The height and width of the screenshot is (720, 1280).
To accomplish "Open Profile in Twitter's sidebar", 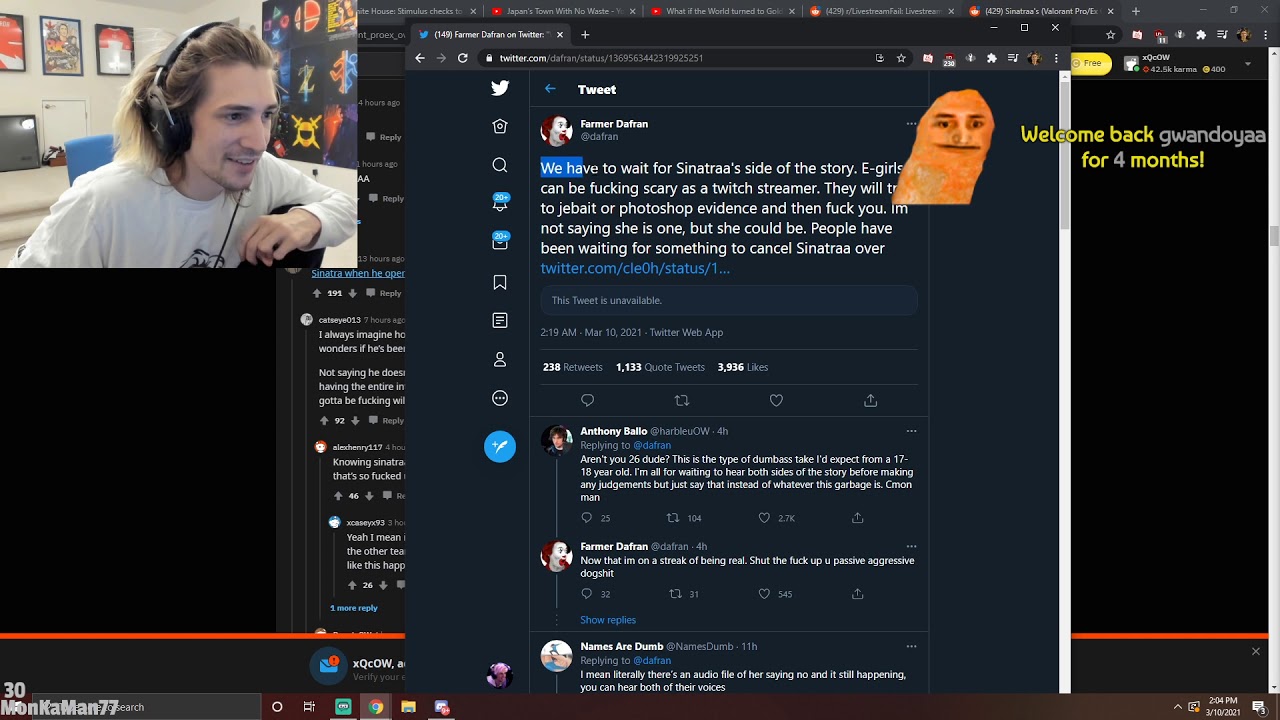I will pos(500,359).
